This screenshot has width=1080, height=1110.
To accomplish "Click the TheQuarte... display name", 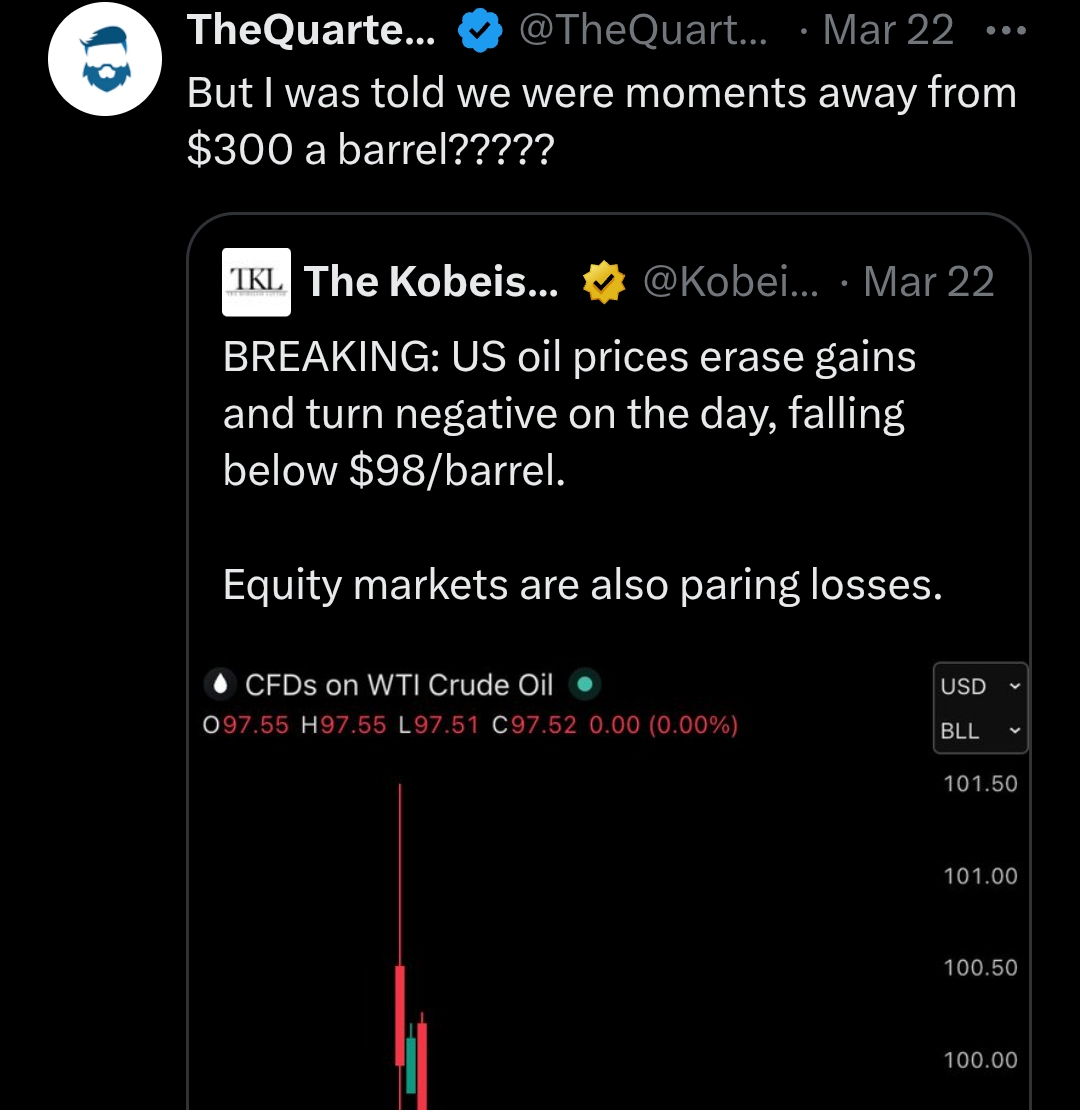I will tap(311, 30).
